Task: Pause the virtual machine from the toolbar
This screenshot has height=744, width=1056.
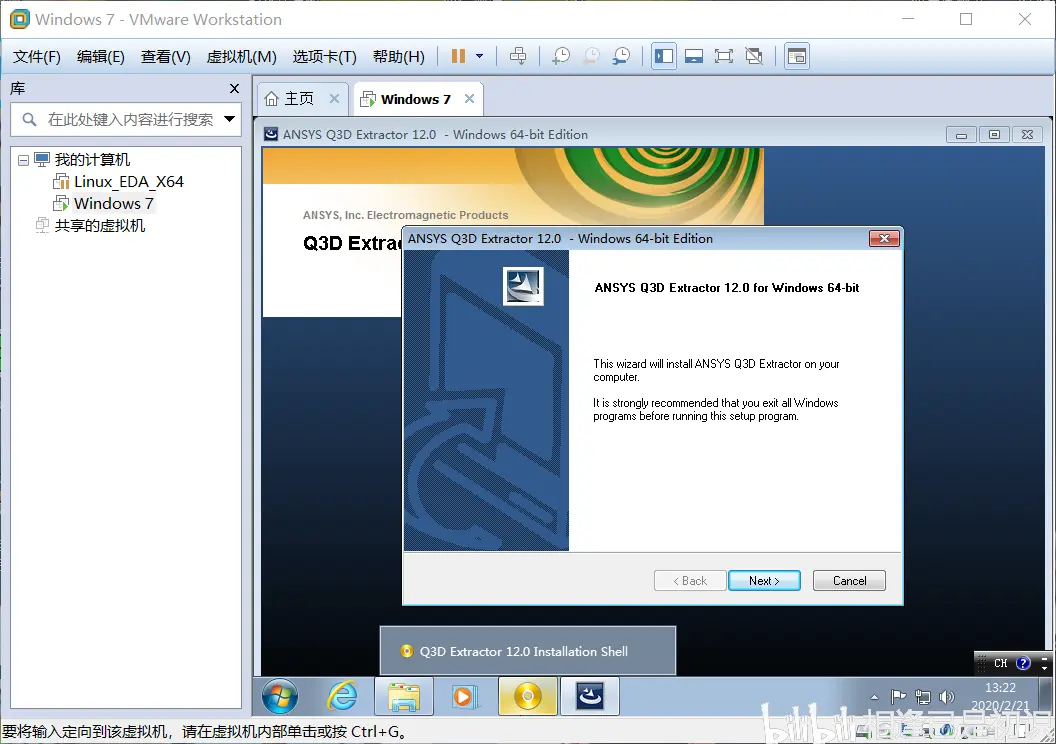Action: coord(458,56)
